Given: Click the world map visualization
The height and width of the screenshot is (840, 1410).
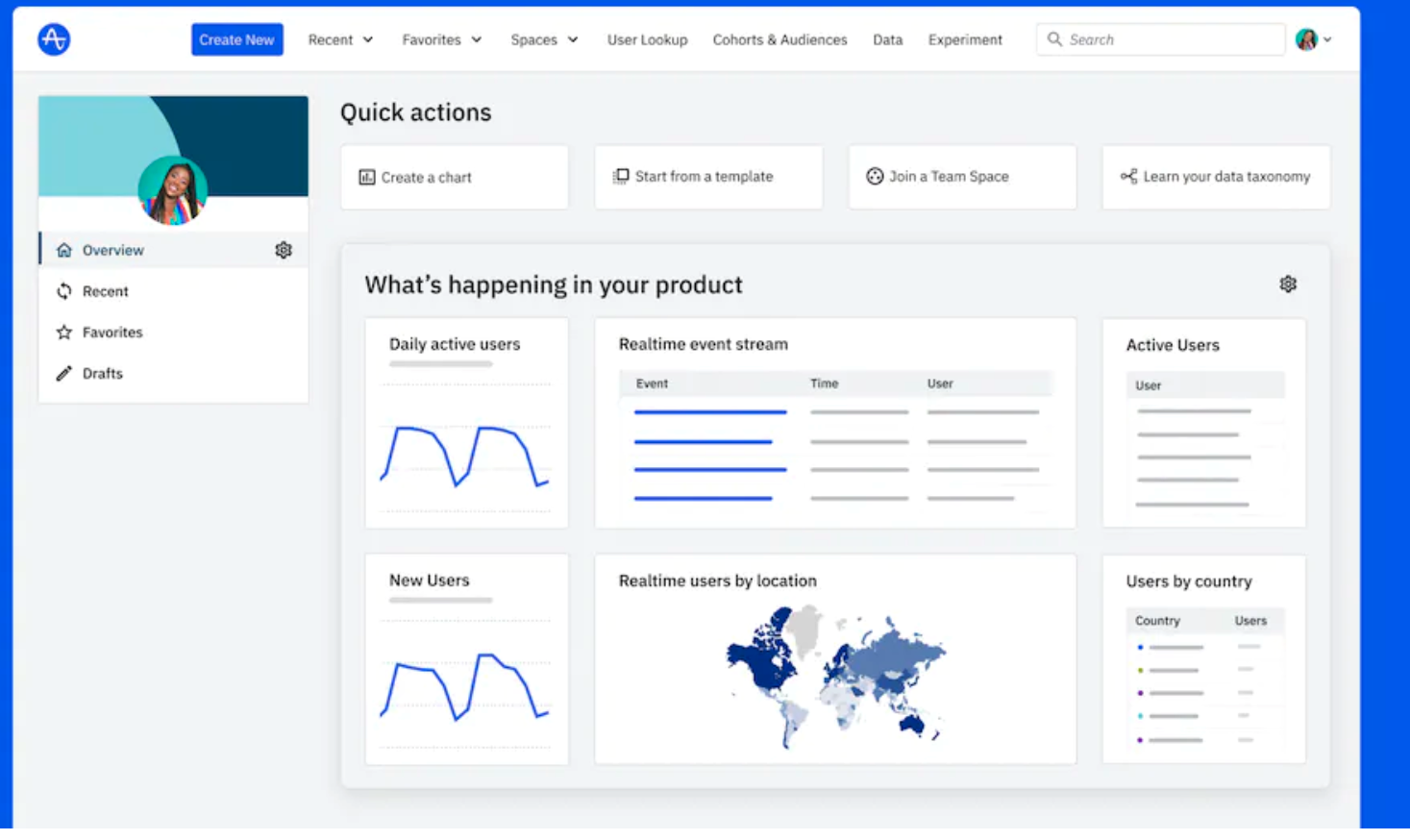Looking at the screenshot, I should click(835, 677).
